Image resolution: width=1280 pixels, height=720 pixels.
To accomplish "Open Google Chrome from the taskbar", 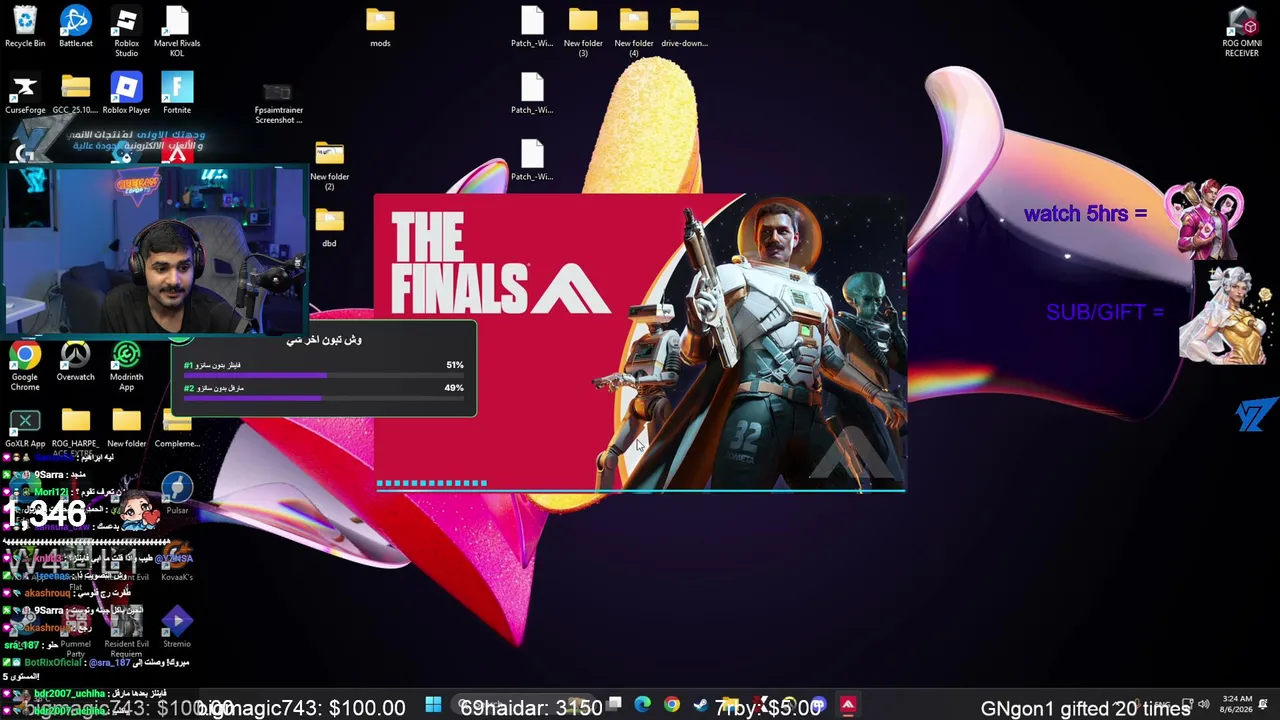I will point(671,706).
